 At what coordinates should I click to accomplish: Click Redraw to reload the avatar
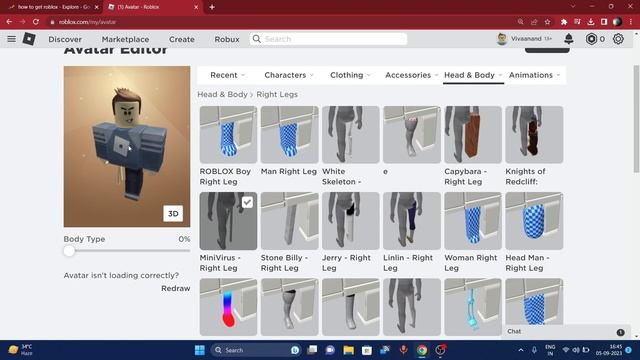pyautogui.click(x=176, y=288)
